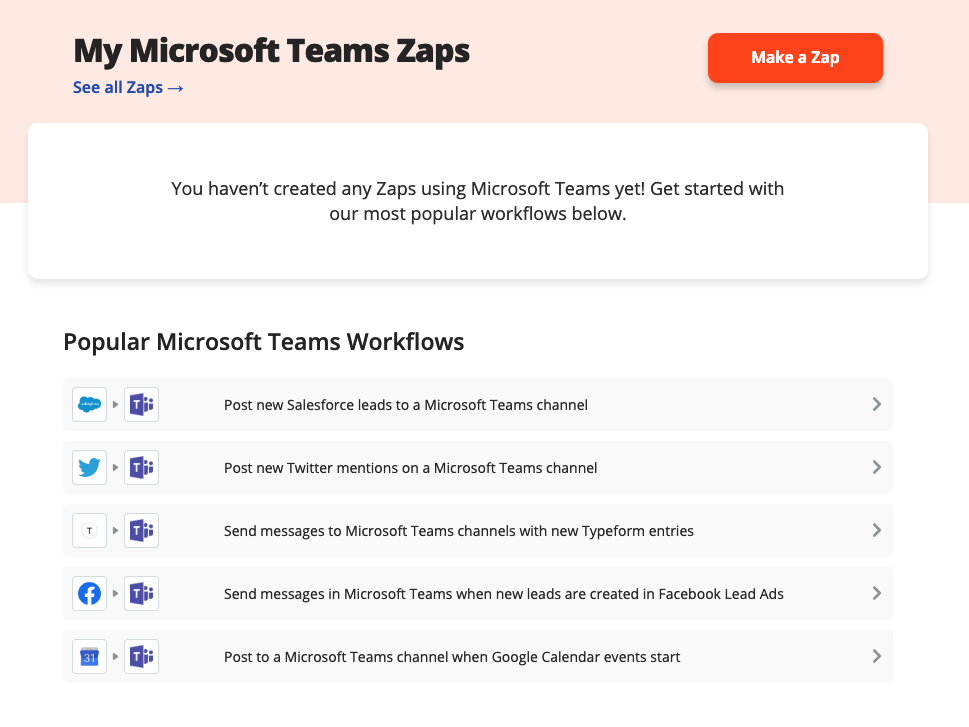
Task: Open the Facebook Lead Ads workflow chevron
Action: pyautogui.click(x=876, y=593)
